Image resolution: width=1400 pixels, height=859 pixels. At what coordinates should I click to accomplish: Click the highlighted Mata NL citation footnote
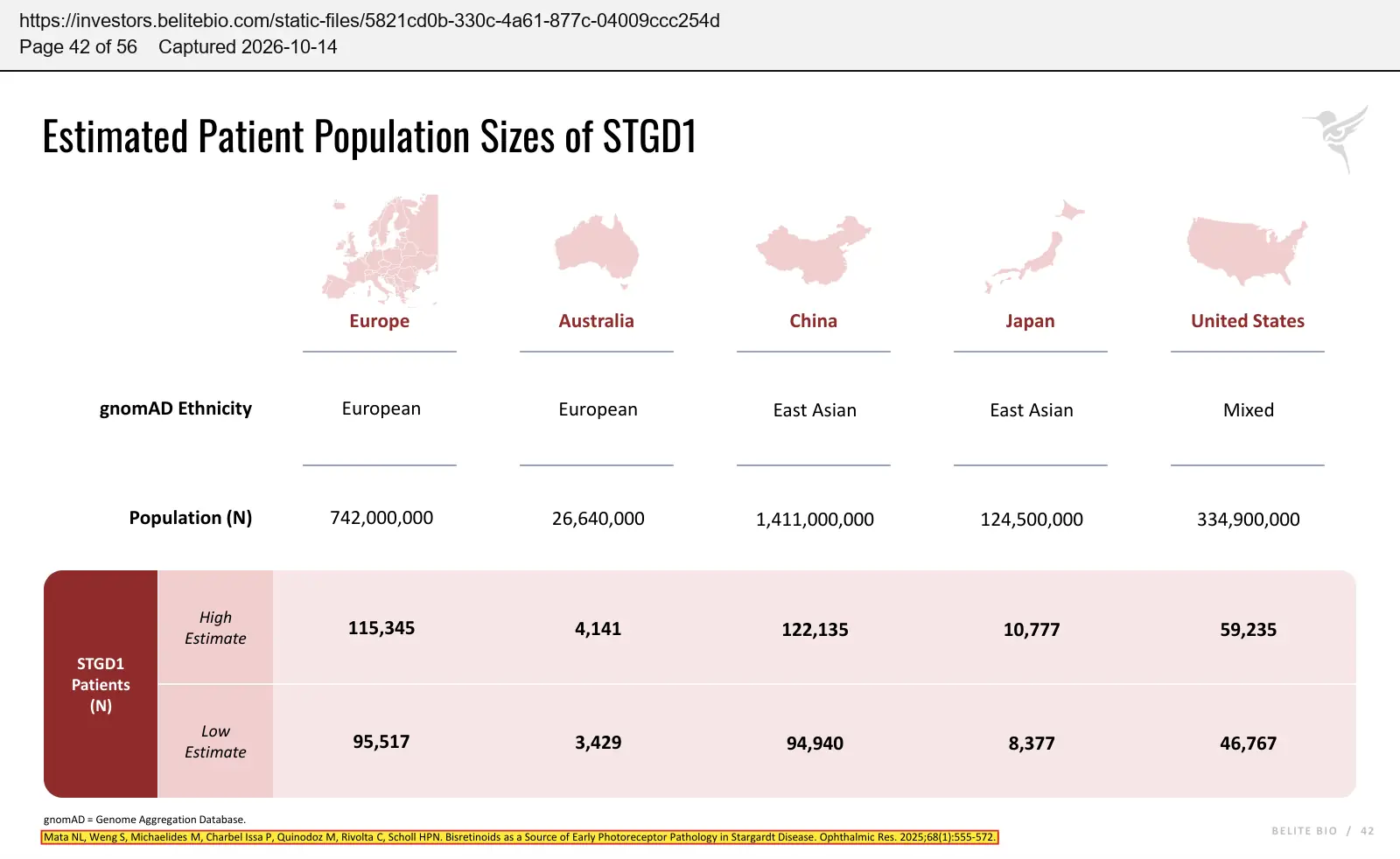coord(520,837)
